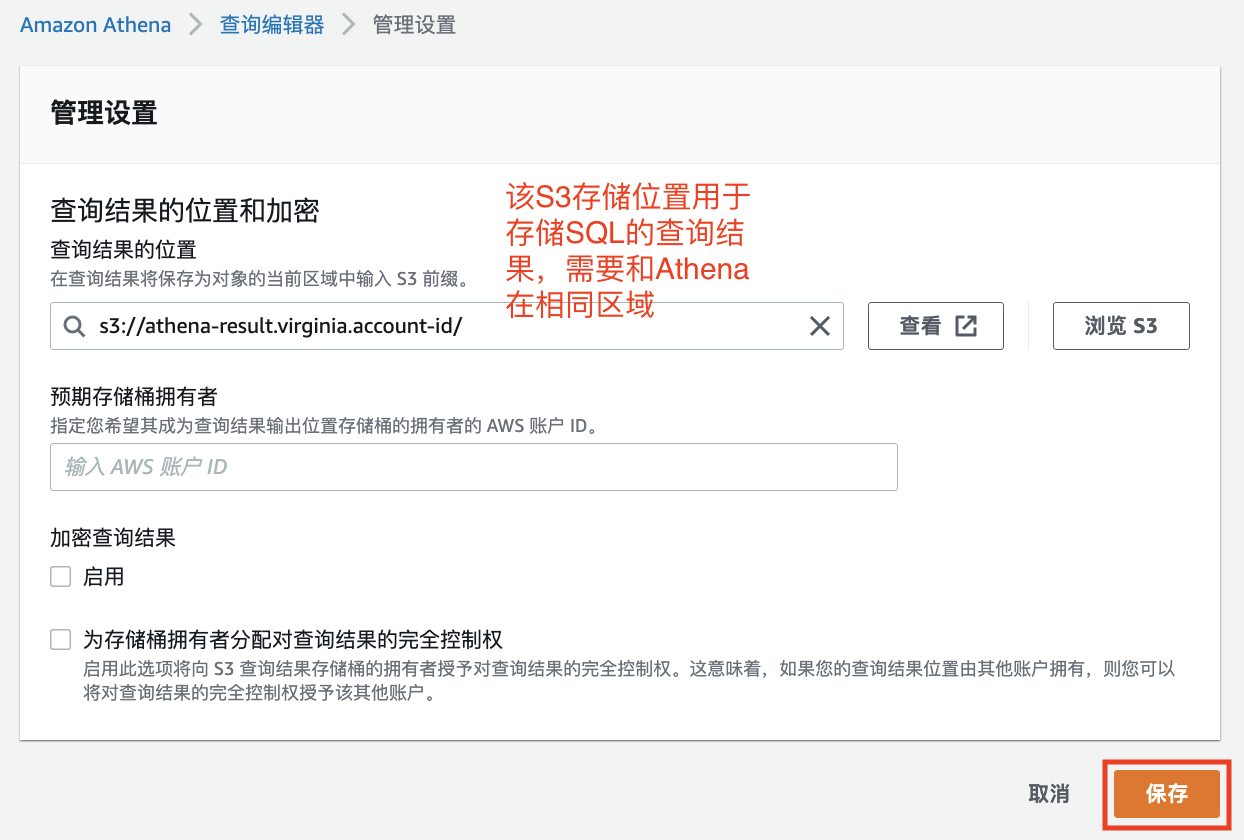The image size is (1244, 840).
Task: Open the 查询编辑器 breadcrumb link
Action: pos(271,24)
